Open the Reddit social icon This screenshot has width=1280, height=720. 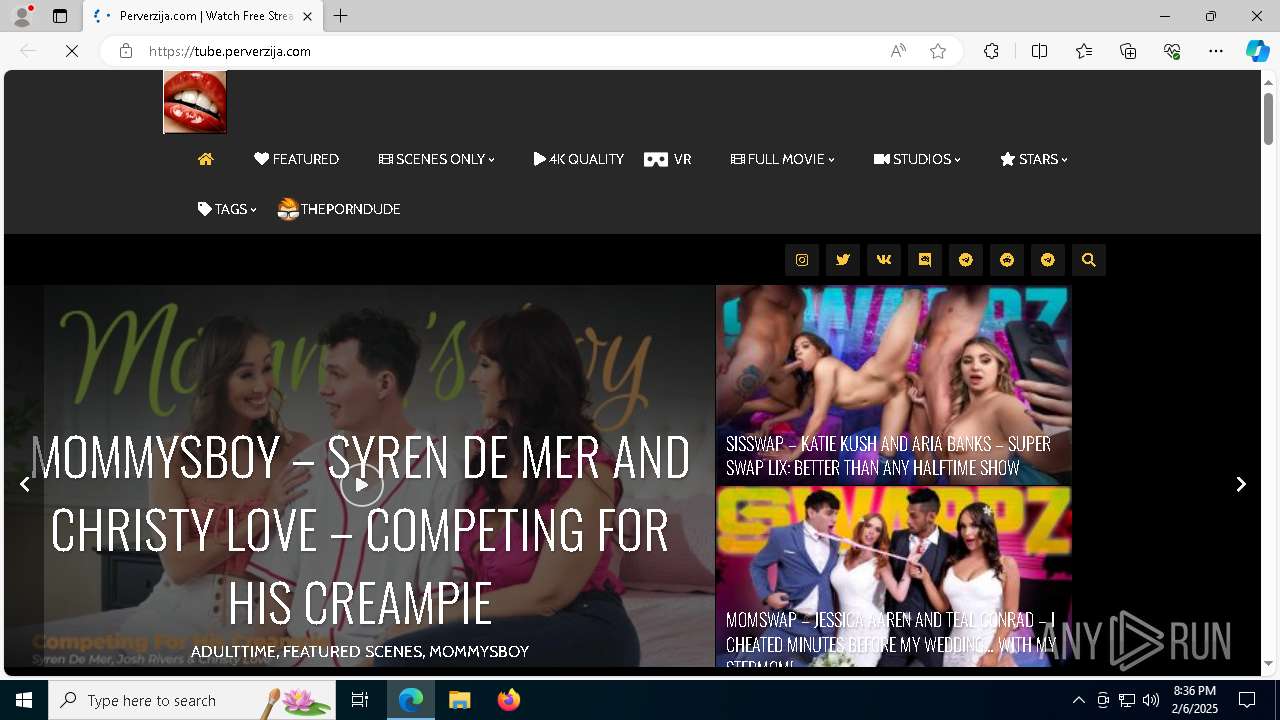coord(1007,260)
